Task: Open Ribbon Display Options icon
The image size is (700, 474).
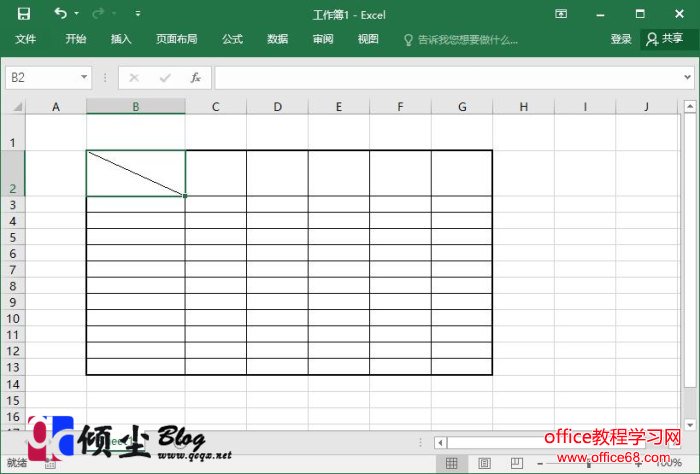Action: pyautogui.click(x=561, y=14)
